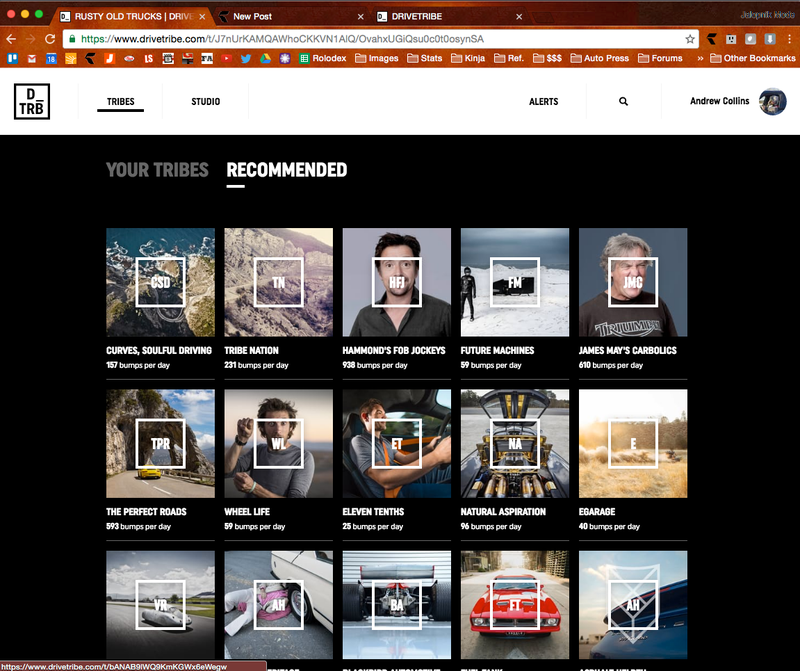Click the Andrew Collins name link

tap(719, 101)
